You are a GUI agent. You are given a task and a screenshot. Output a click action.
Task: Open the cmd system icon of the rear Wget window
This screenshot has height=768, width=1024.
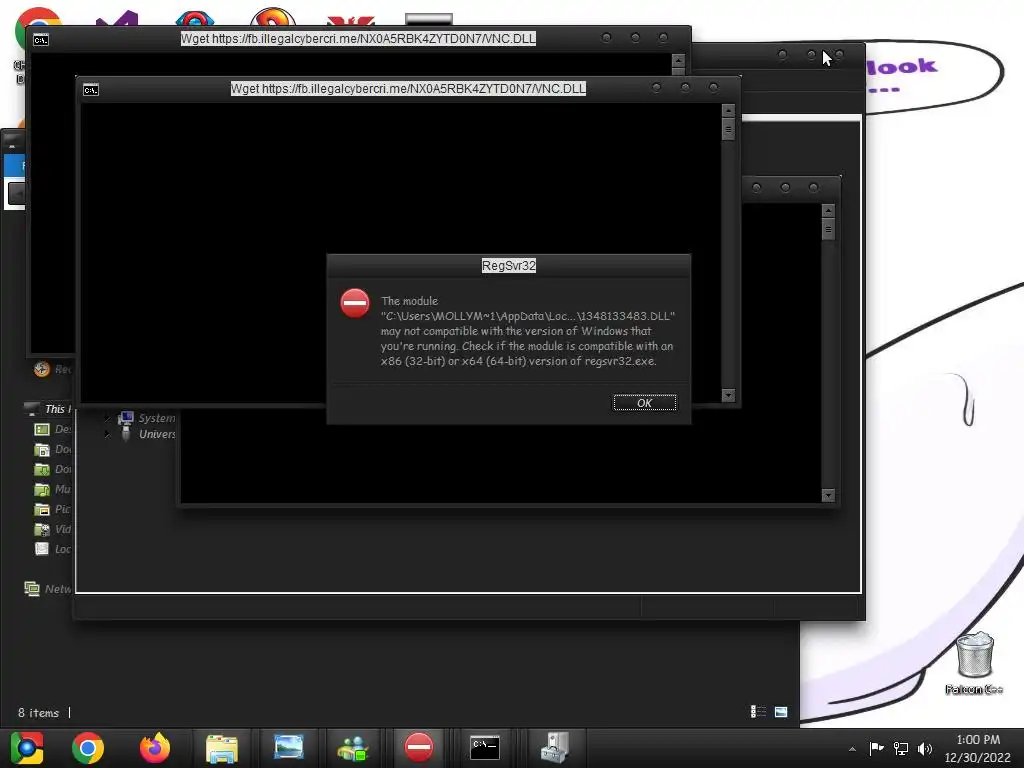(x=40, y=40)
